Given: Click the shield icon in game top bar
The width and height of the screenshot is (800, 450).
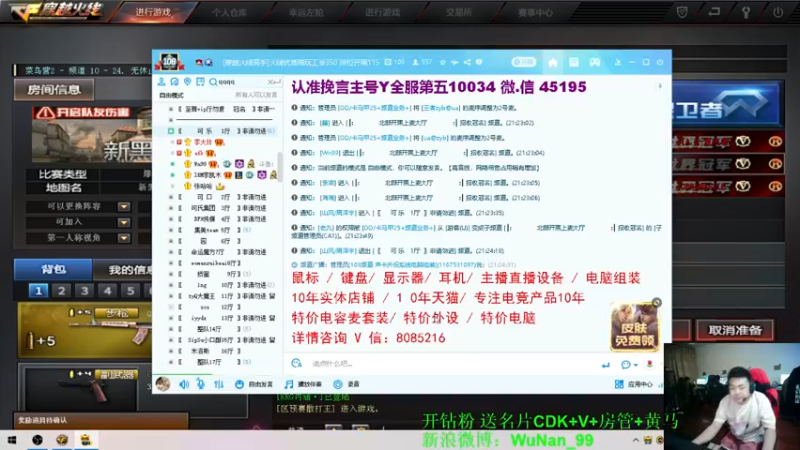Looking at the screenshot, I should coord(682,12).
